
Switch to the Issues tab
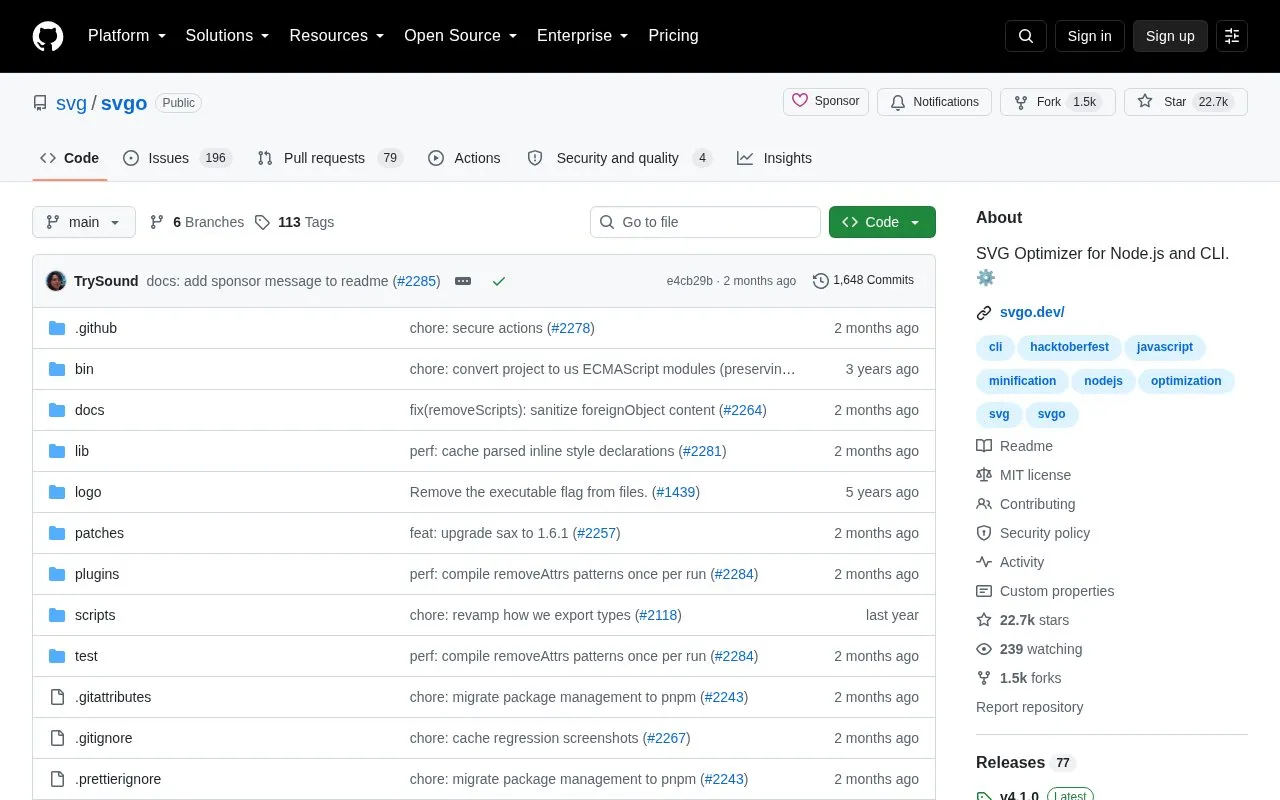(177, 158)
